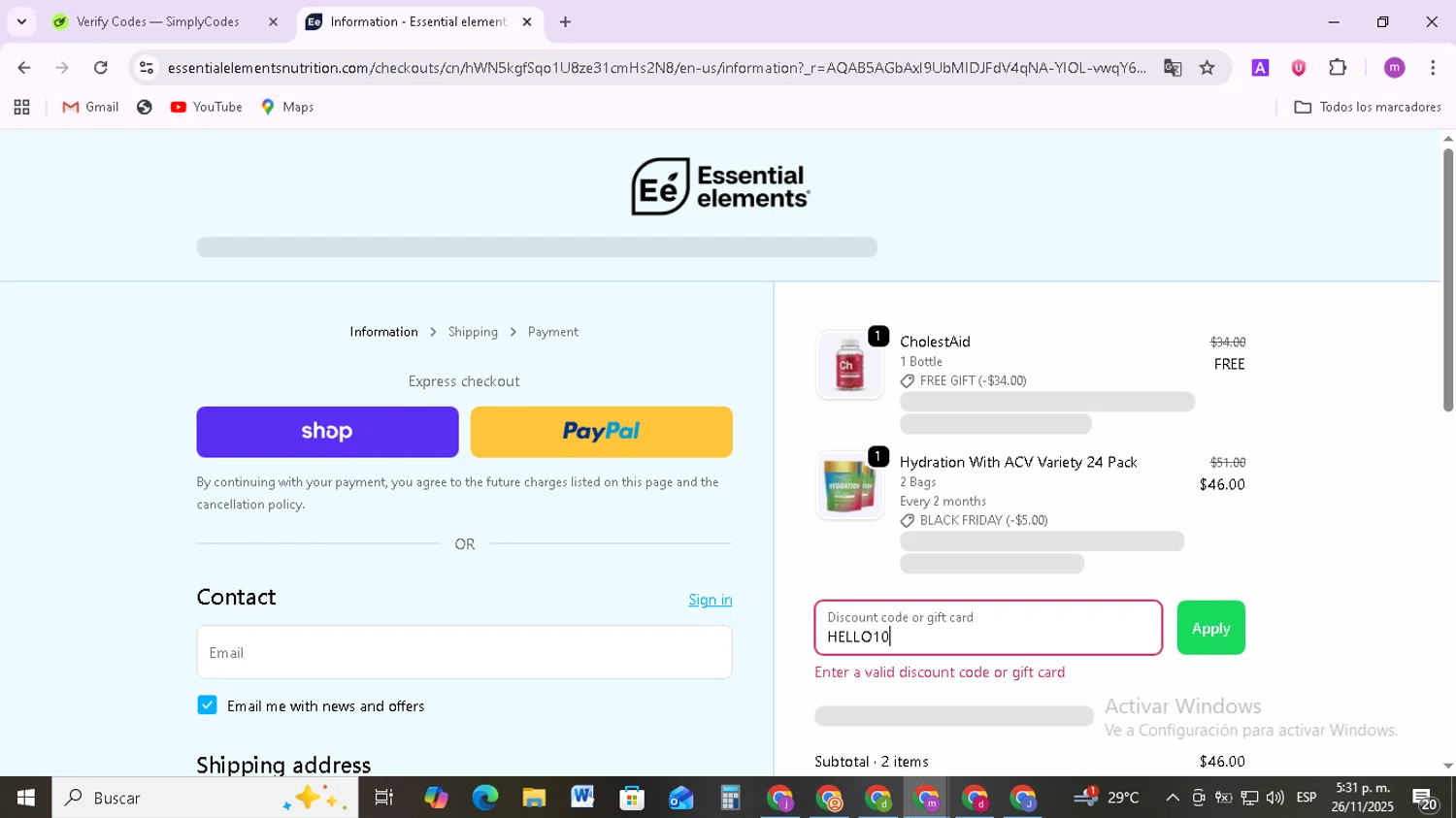Viewport: 1456px width, 818px height.
Task: Open the apps grid shortcut
Action: point(21,107)
